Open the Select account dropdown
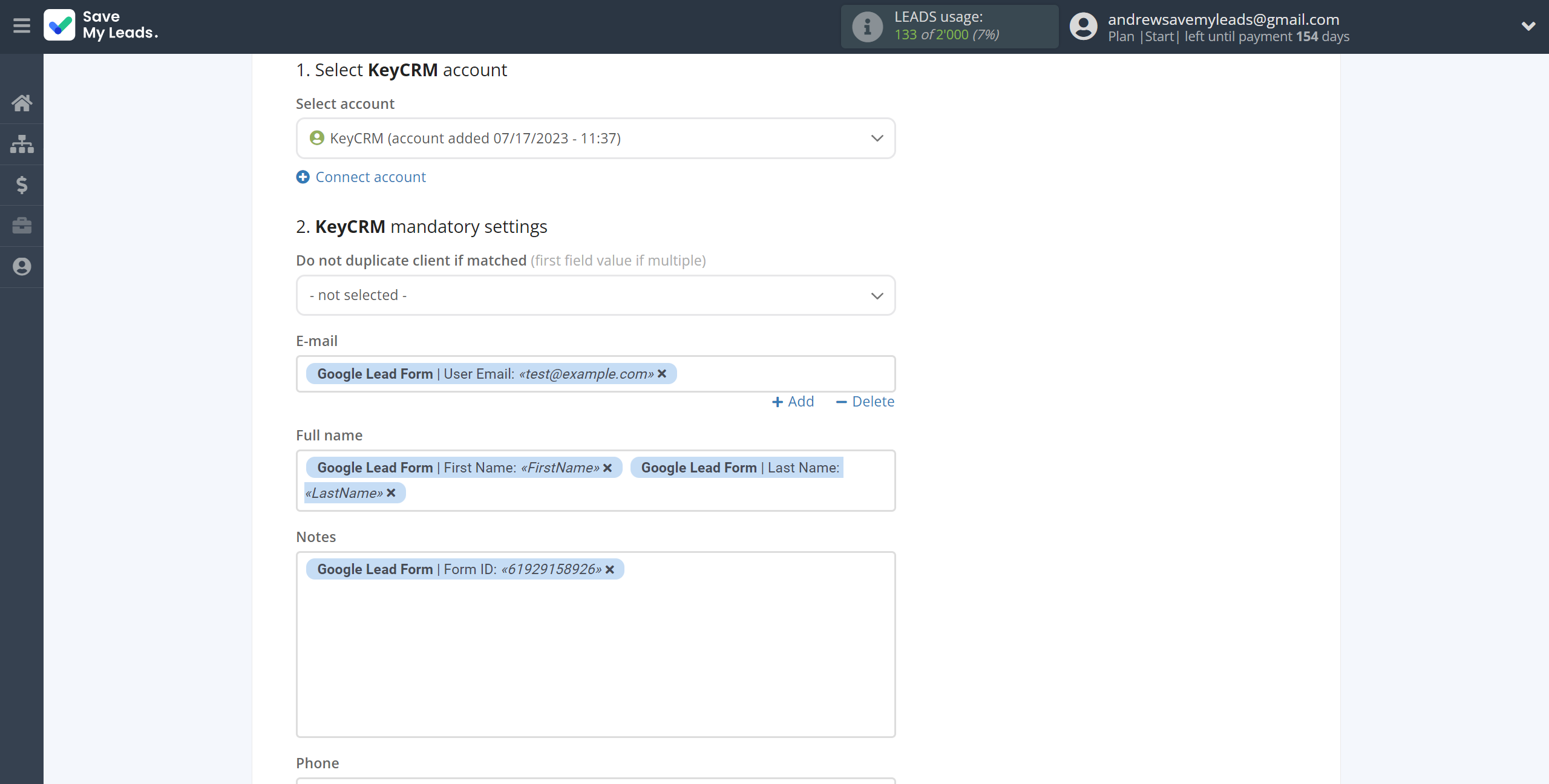 coord(595,139)
